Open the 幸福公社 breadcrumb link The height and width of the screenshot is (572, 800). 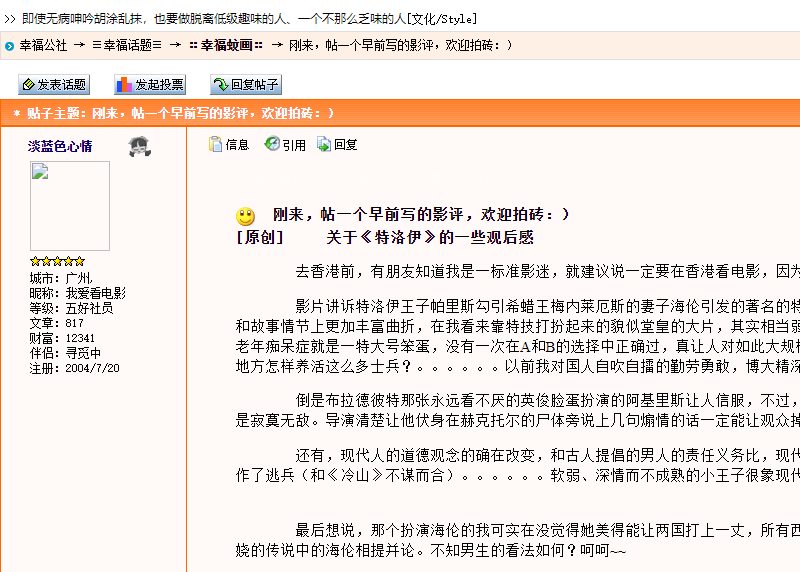pyautogui.click(x=43, y=45)
